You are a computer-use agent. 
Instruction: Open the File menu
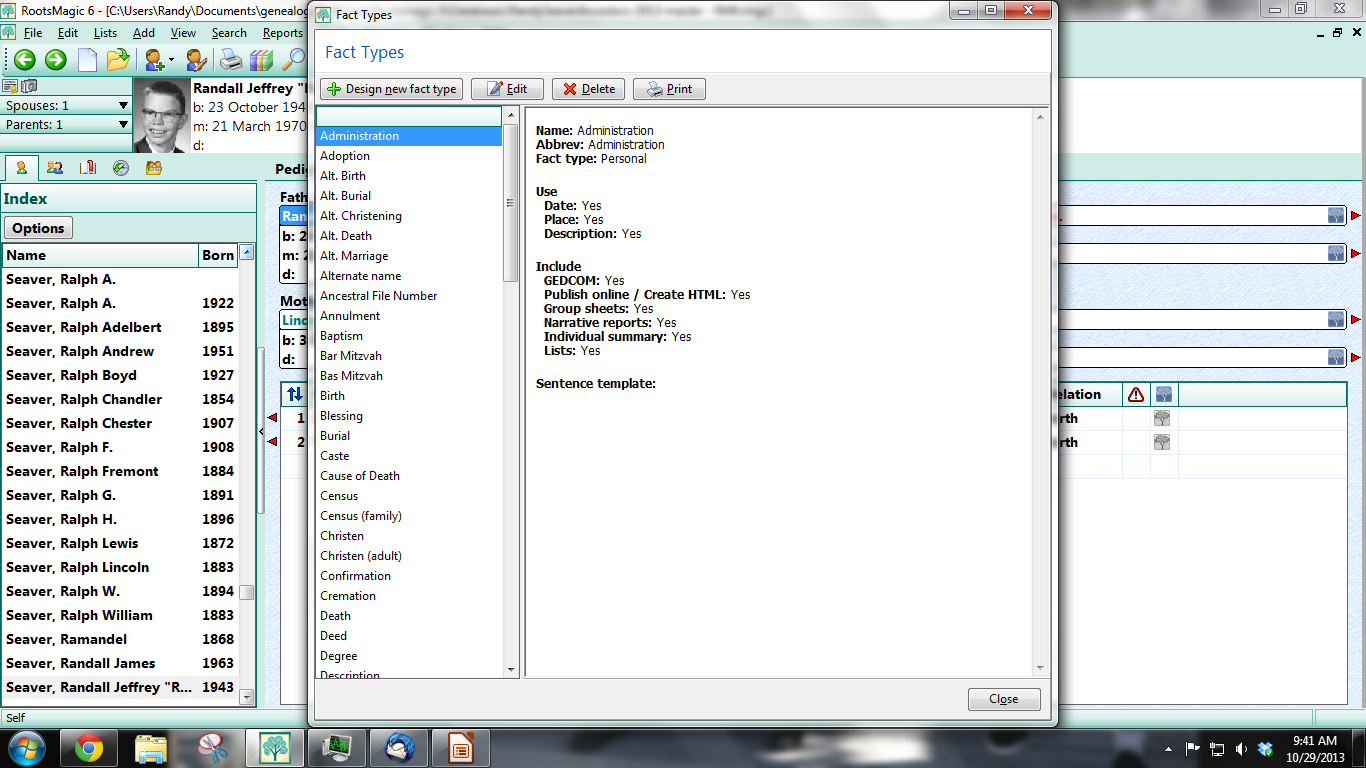[33, 32]
